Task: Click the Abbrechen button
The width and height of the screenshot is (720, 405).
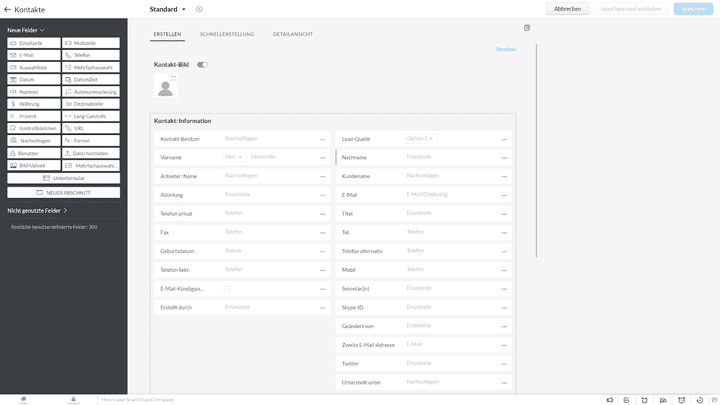Action: click(567, 9)
